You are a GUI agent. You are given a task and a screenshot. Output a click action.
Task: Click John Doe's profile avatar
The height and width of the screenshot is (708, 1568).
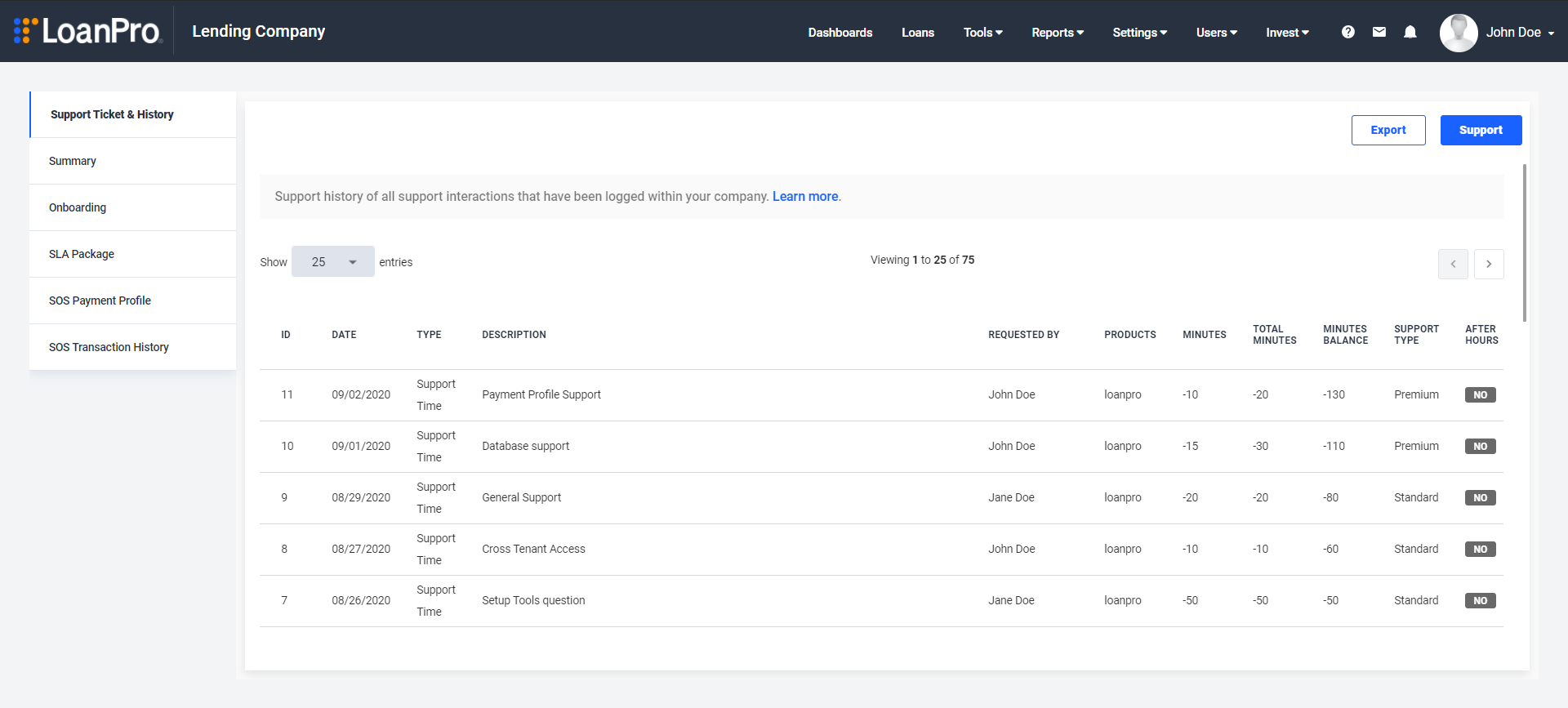1459,33
